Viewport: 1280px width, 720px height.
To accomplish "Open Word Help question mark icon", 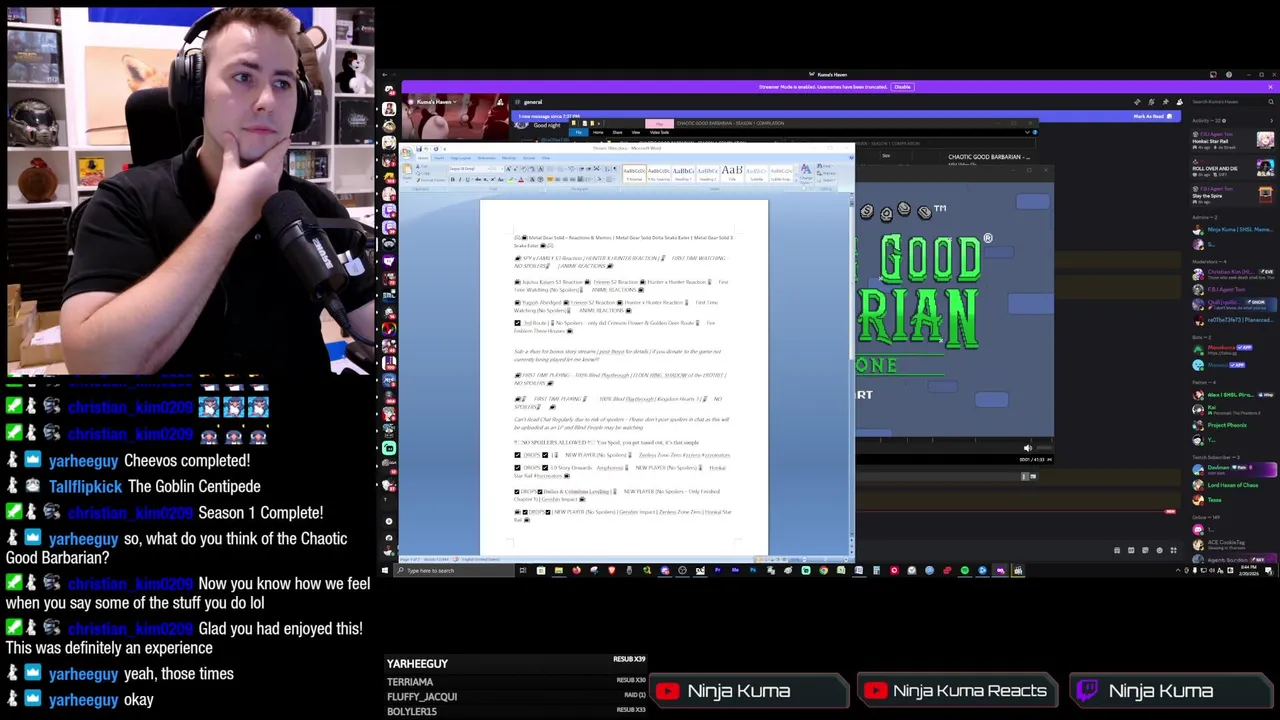I will pyautogui.click(x=851, y=157).
